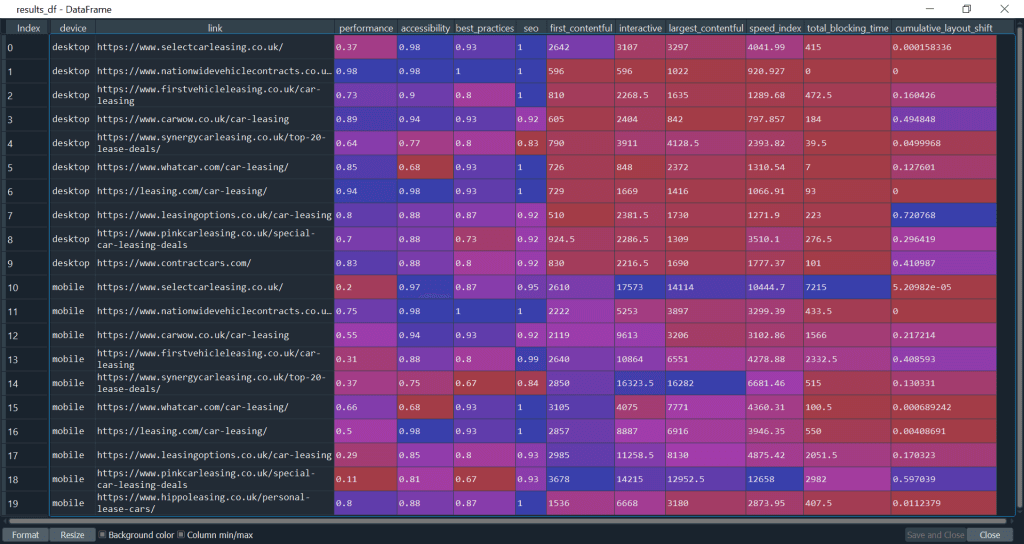
Task: Click the Resize button
Action: (x=72, y=535)
